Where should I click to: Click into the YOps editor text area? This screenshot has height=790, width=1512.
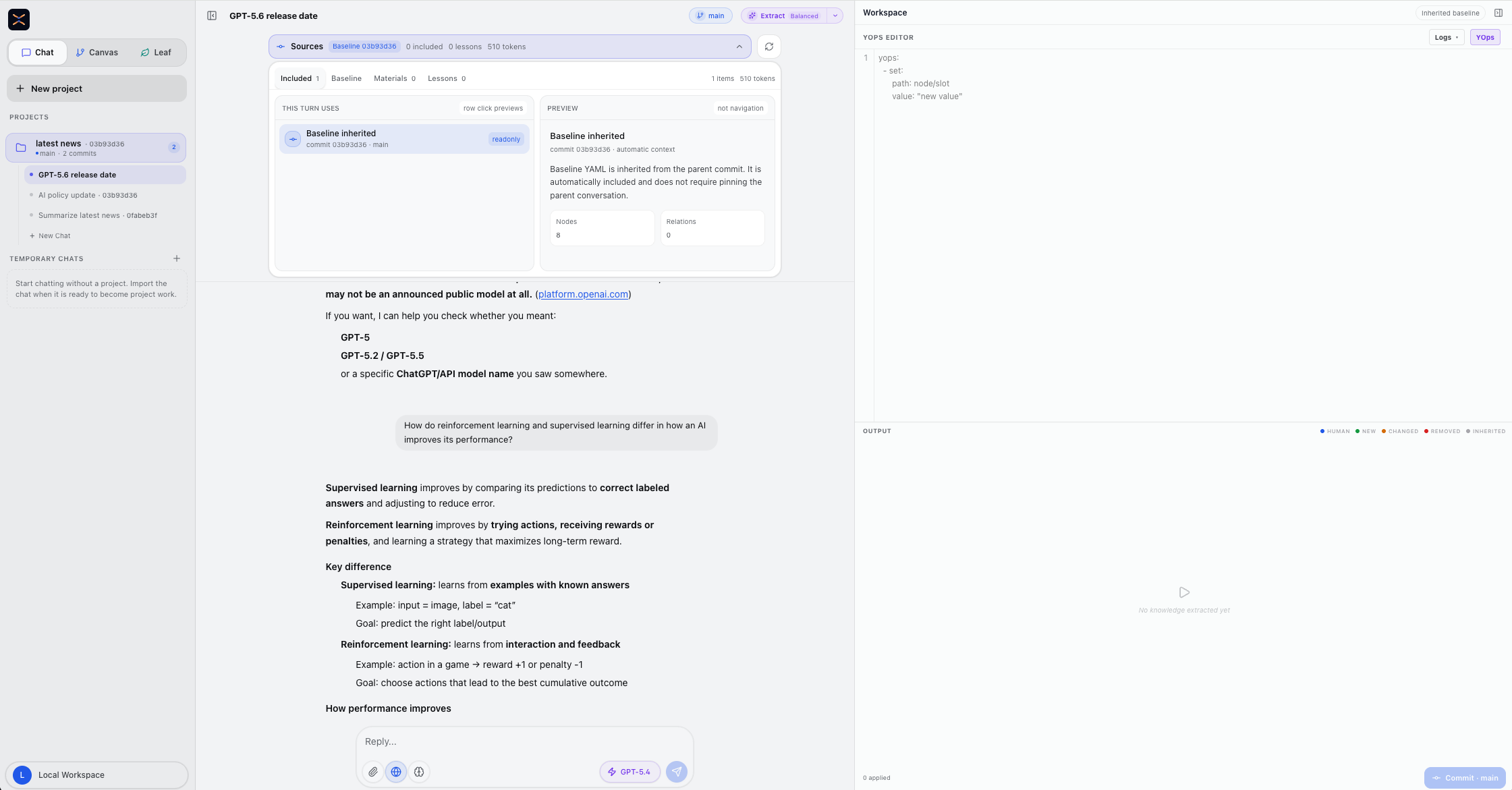[x=1192, y=236]
